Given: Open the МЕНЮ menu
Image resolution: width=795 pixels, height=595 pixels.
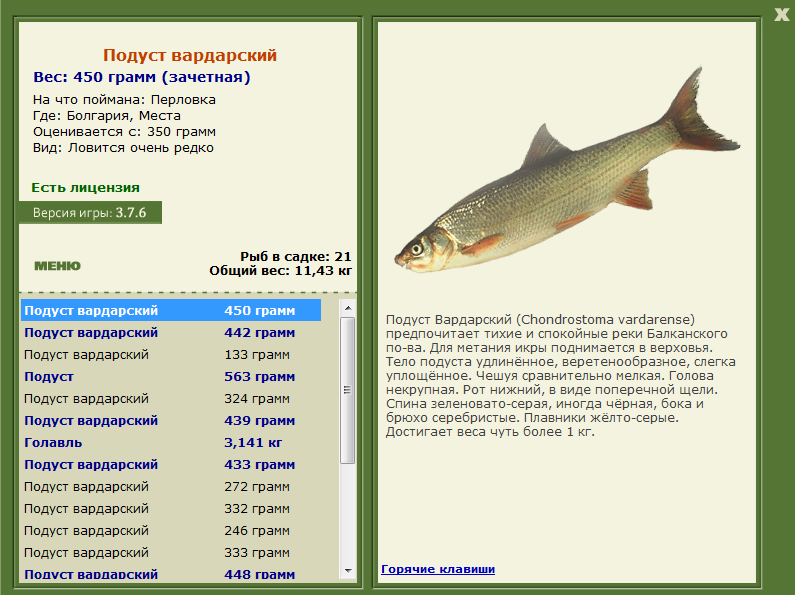Looking at the screenshot, I should coord(57,266).
